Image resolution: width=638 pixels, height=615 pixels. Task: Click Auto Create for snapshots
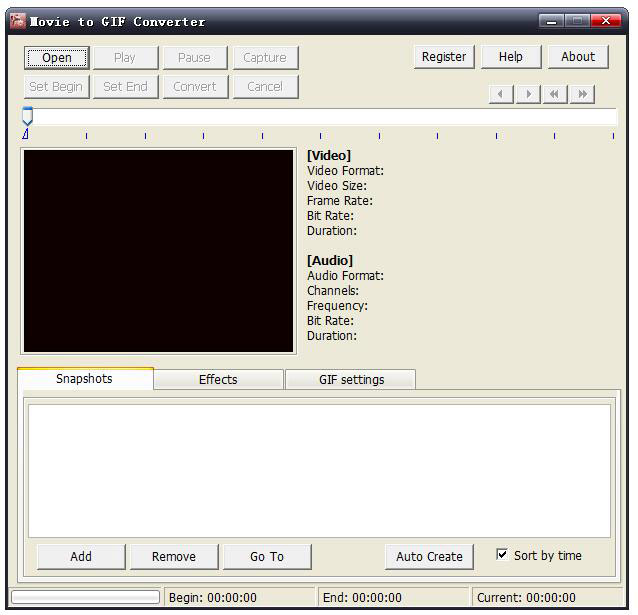429,557
